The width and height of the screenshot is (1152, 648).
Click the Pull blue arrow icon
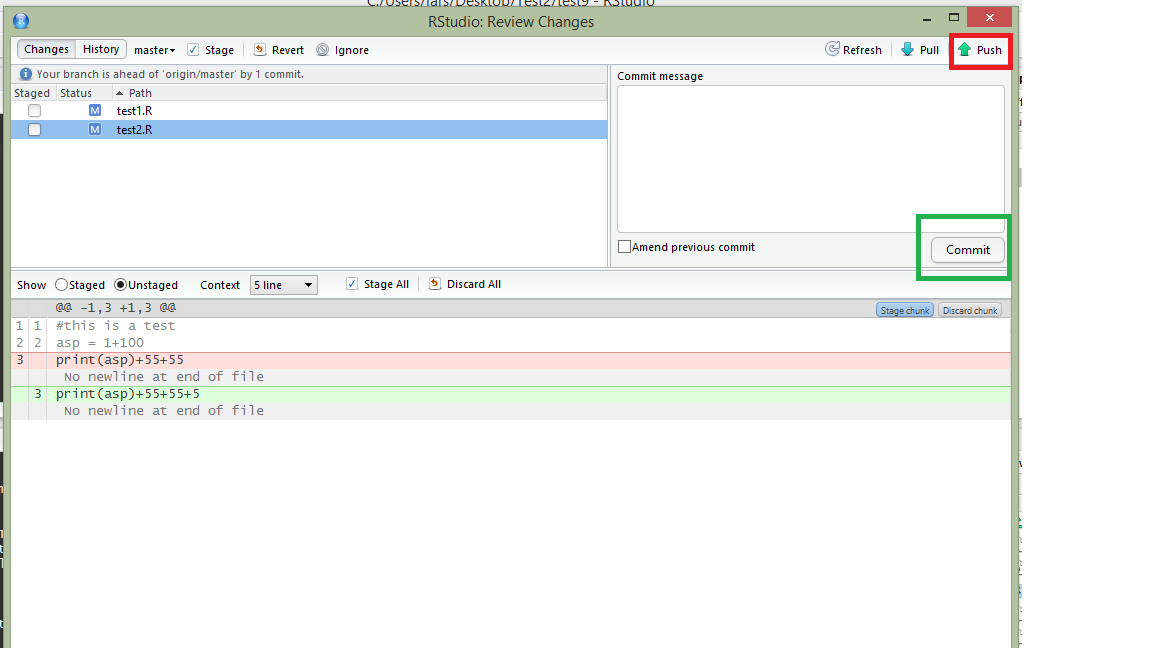tap(907, 49)
